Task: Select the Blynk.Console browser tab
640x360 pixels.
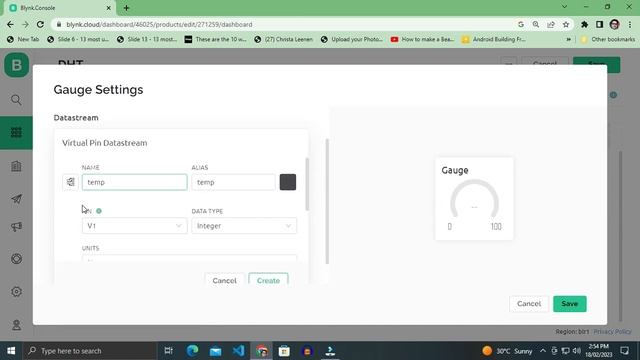Action: pos(60,8)
